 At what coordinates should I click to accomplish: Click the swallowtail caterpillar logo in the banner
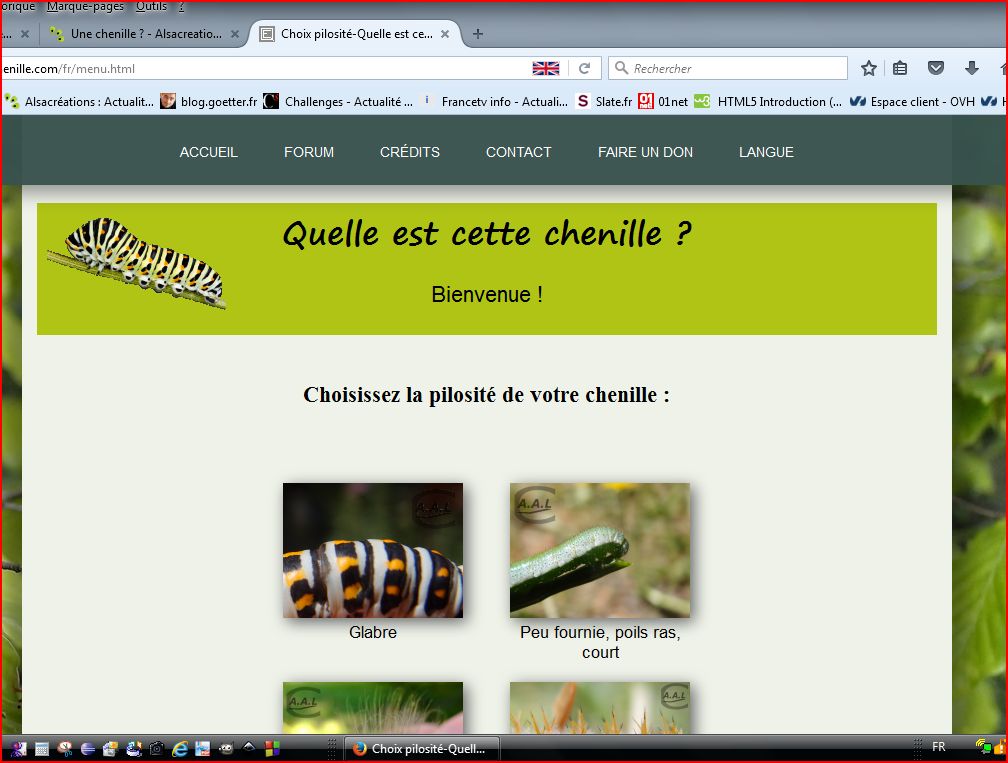pyautogui.click(x=137, y=262)
